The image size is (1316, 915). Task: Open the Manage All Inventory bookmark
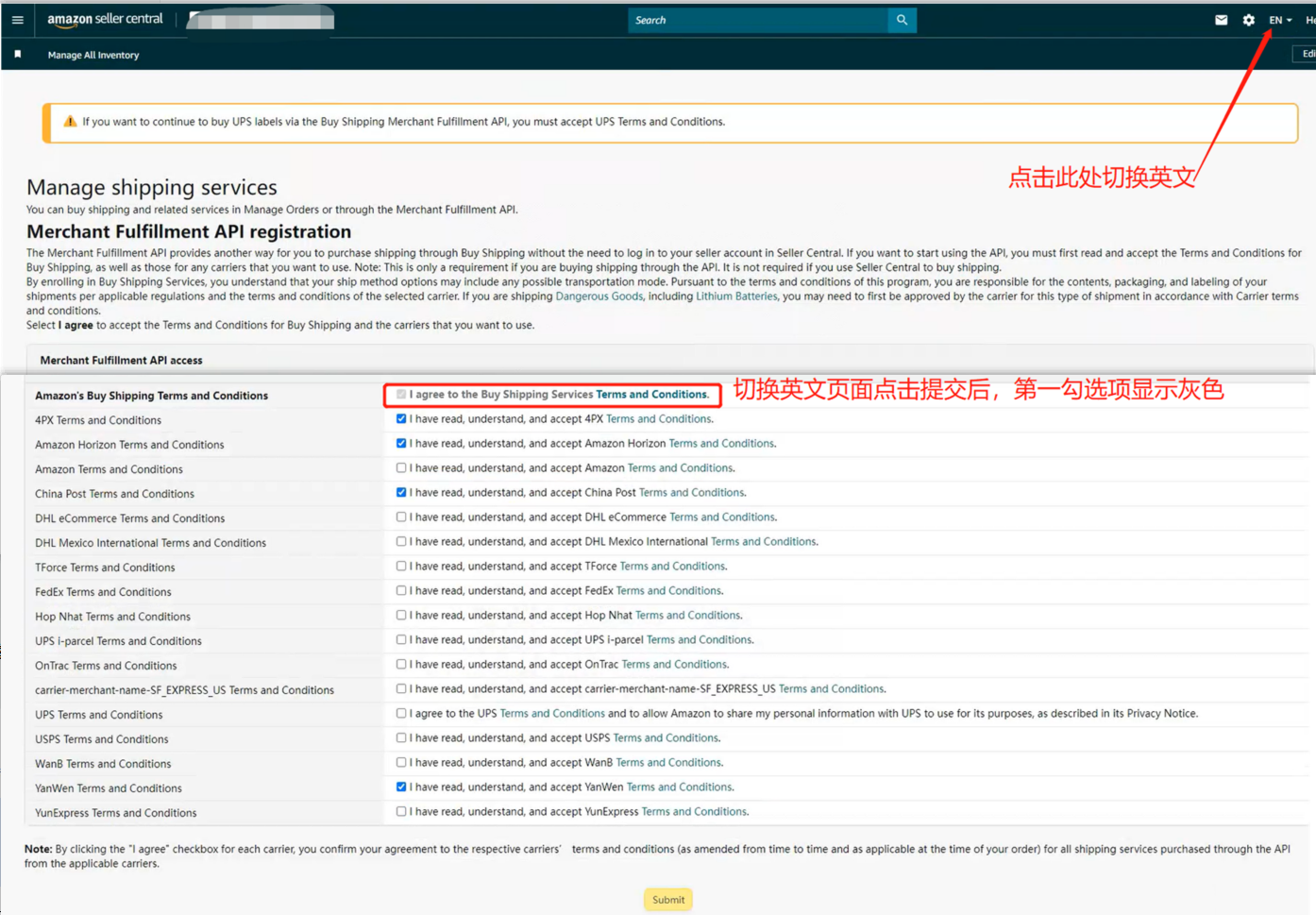click(93, 55)
